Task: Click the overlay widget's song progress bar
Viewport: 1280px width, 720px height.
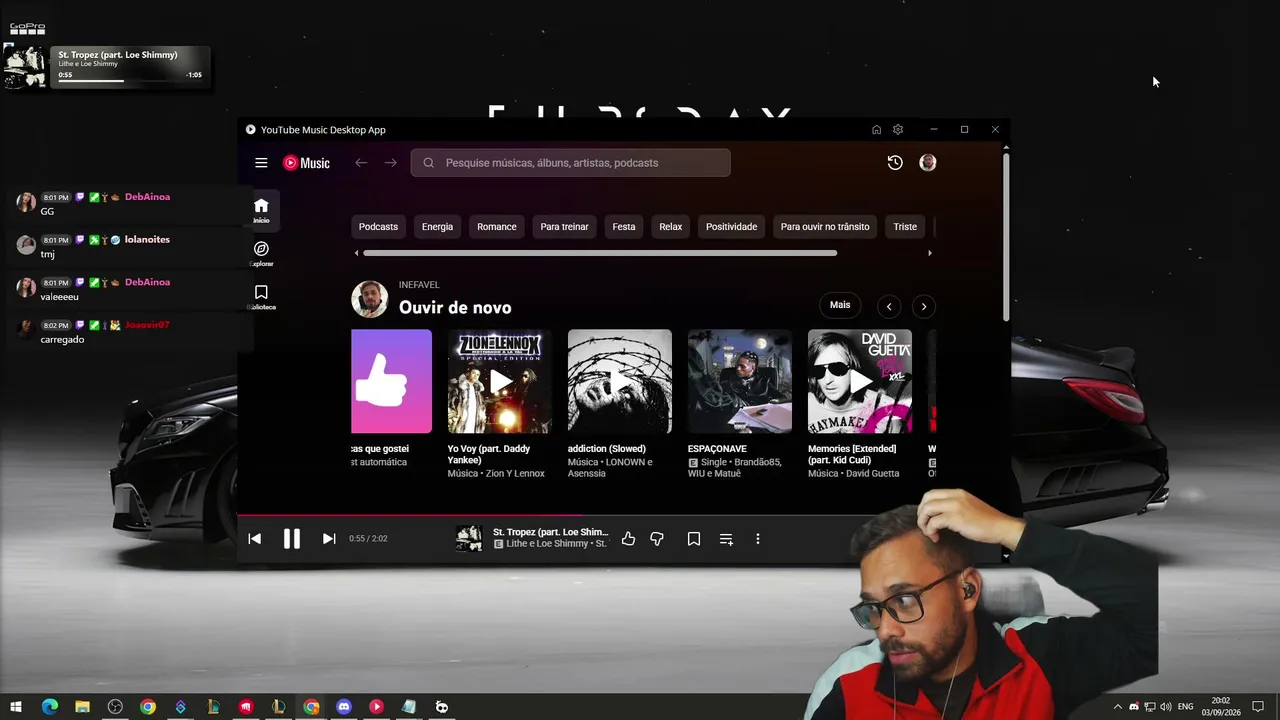Action: (x=131, y=81)
